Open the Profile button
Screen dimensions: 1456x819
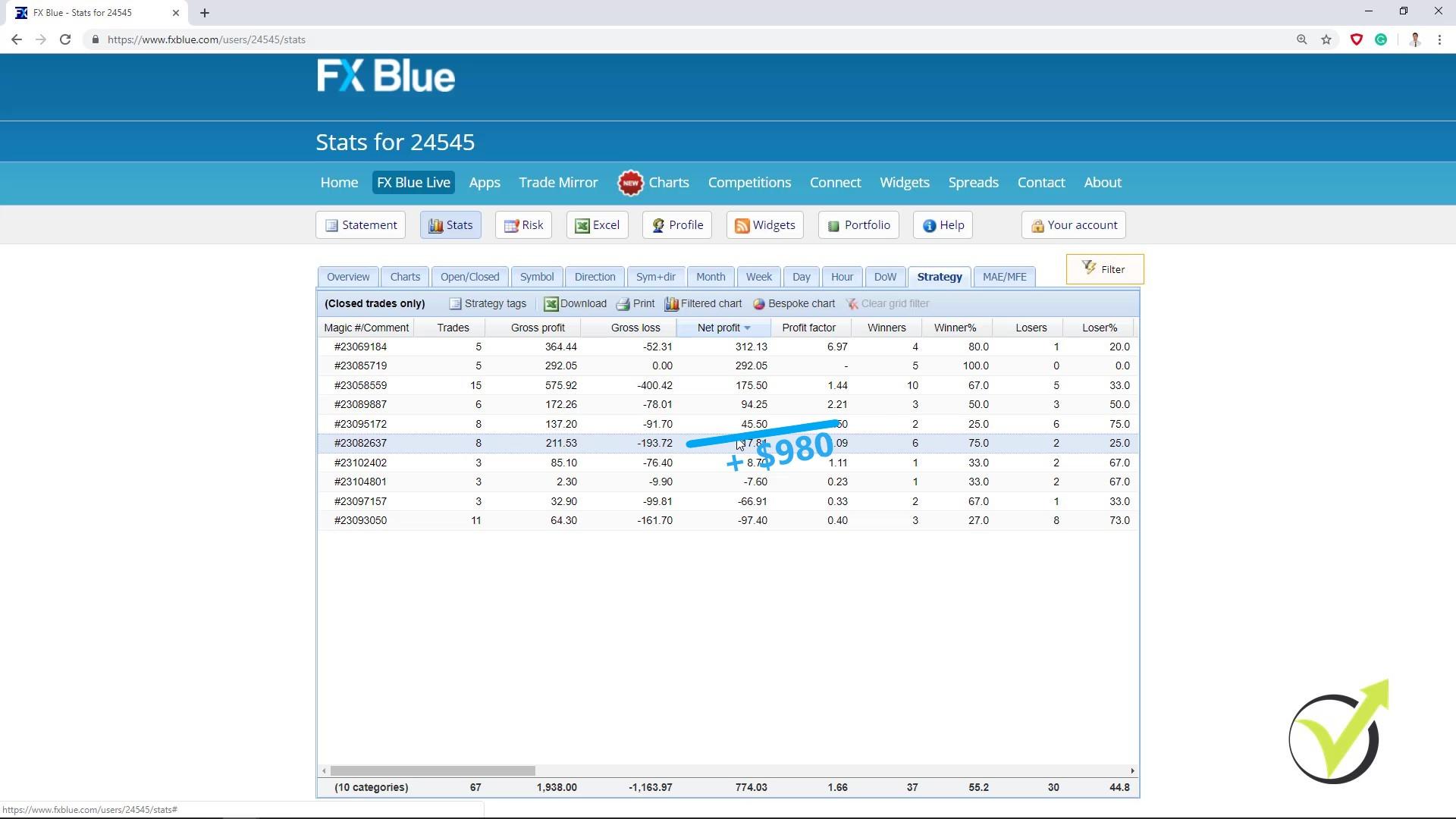point(677,225)
